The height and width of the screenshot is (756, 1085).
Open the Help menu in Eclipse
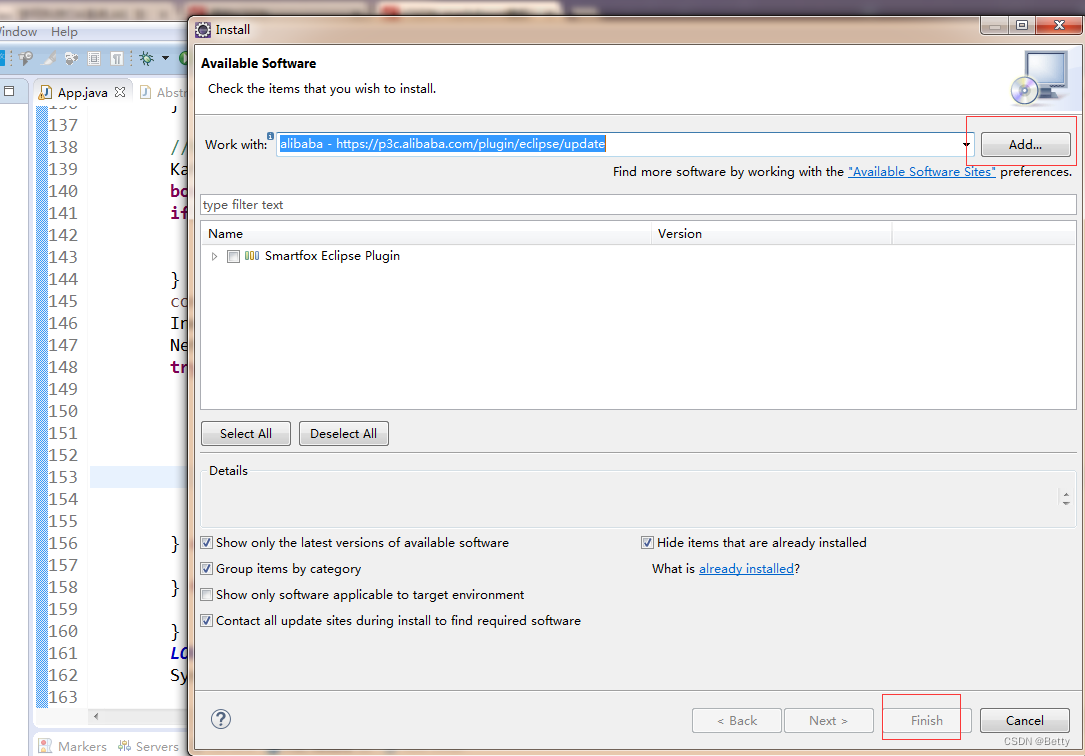(x=64, y=32)
